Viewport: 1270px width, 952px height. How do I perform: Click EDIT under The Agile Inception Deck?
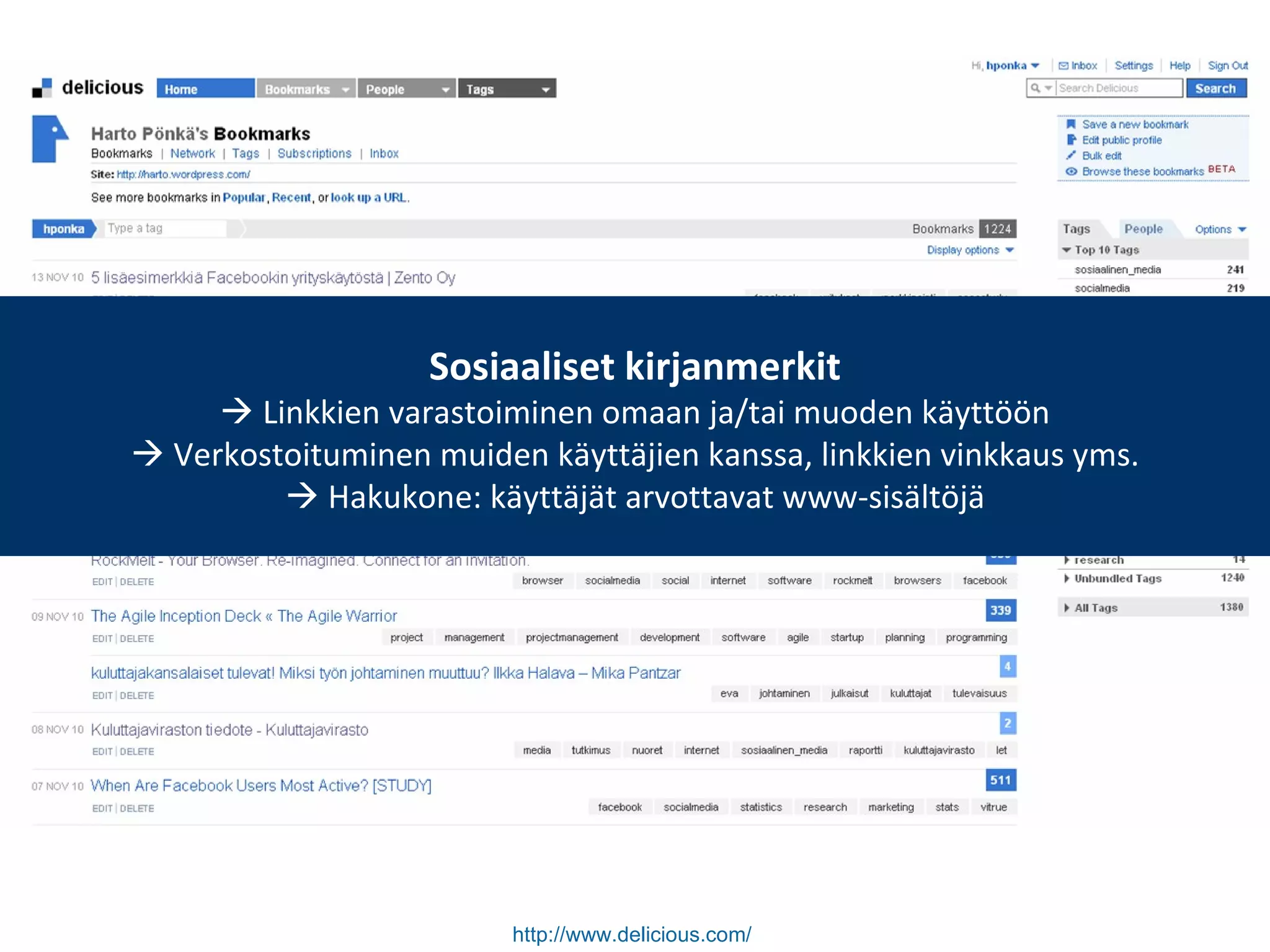[x=102, y=639]
